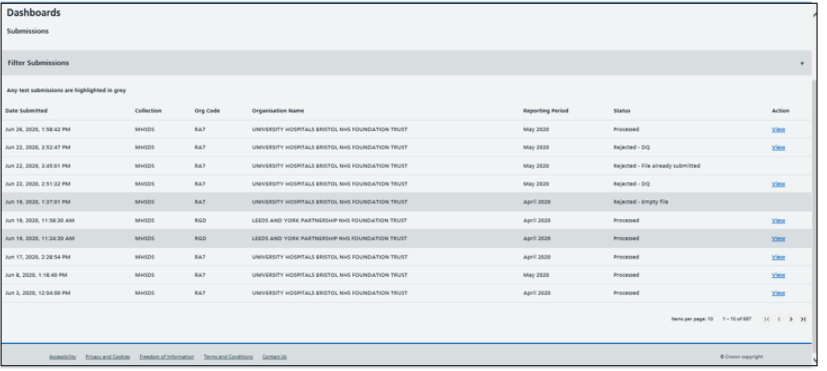Click the 'Items per page: 10' selector
827x371 pixels.
pos(692,319)
